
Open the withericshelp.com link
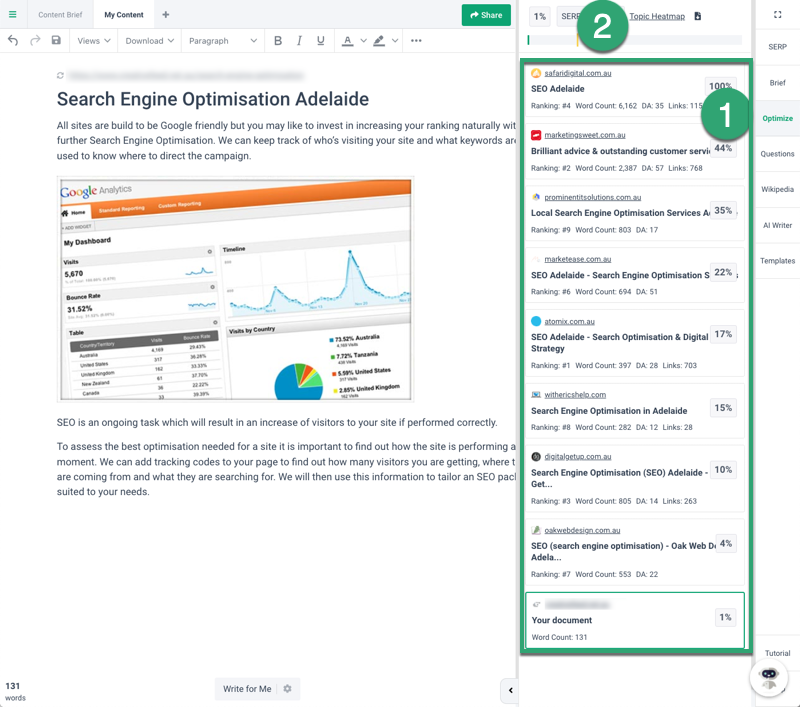[575, 394]
